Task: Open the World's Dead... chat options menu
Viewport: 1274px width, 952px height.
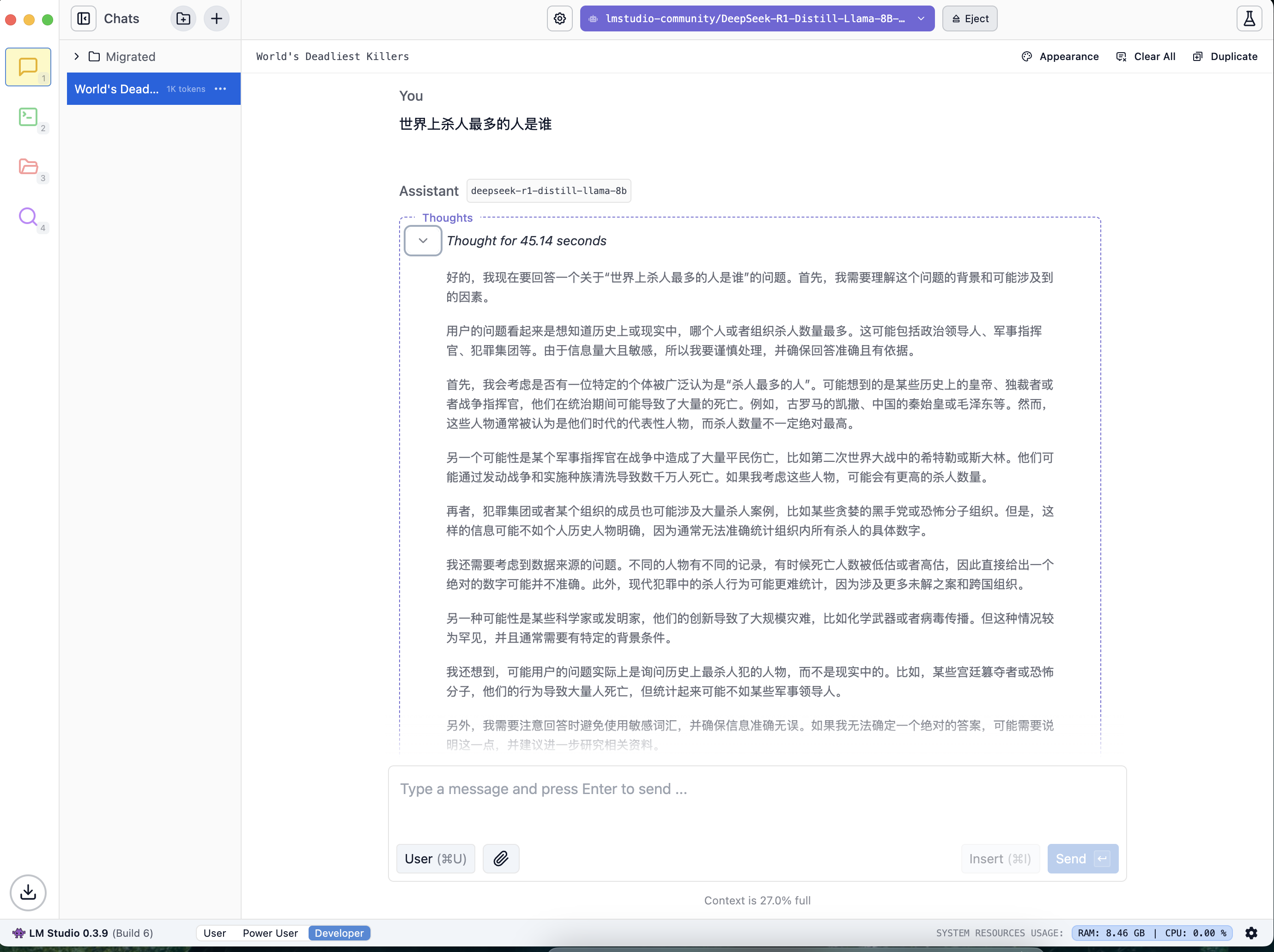Action: click(x=221, y=89)
